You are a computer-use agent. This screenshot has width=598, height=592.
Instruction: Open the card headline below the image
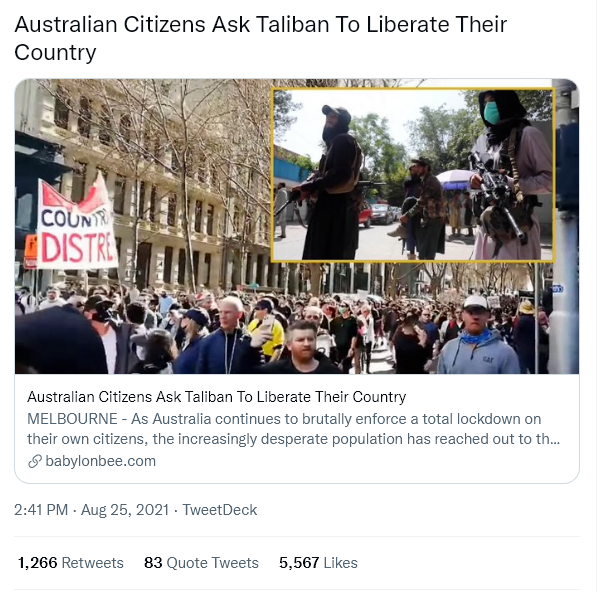click(216, 397)
